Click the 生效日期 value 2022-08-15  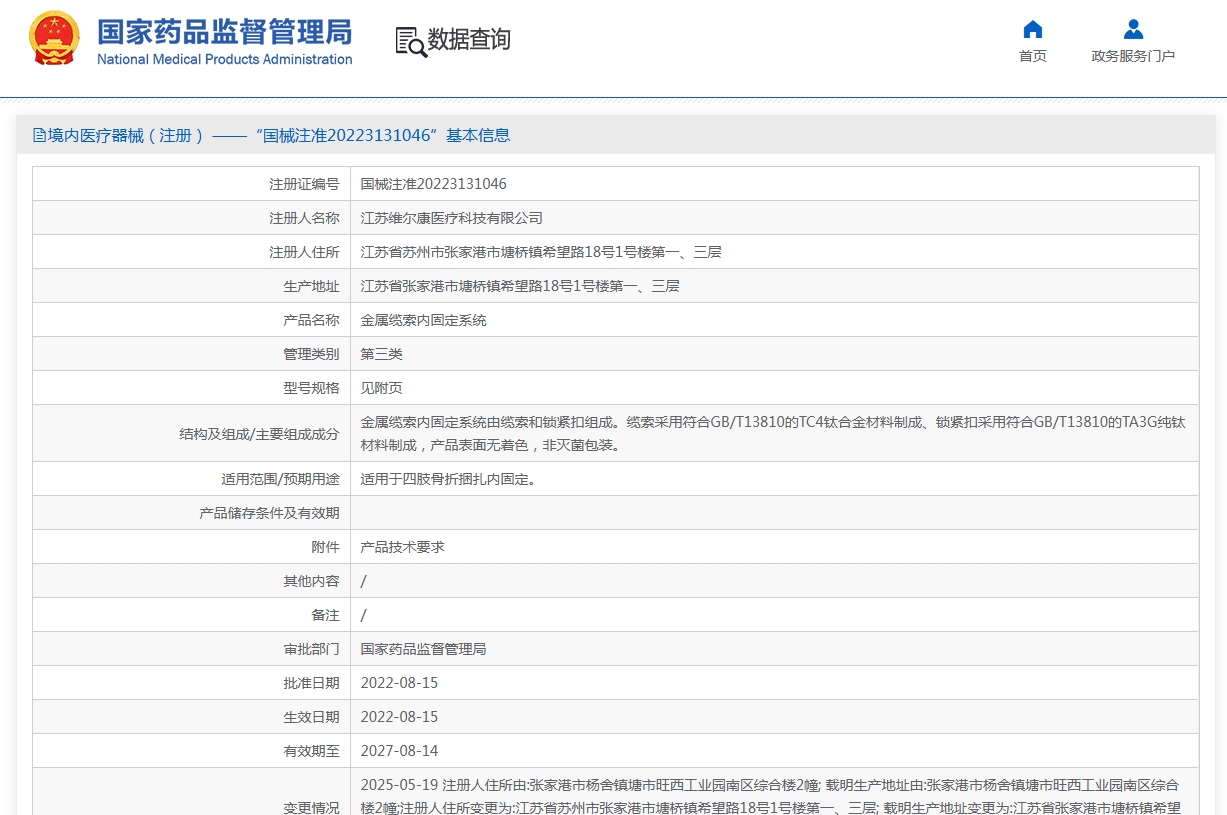(400, 717)
